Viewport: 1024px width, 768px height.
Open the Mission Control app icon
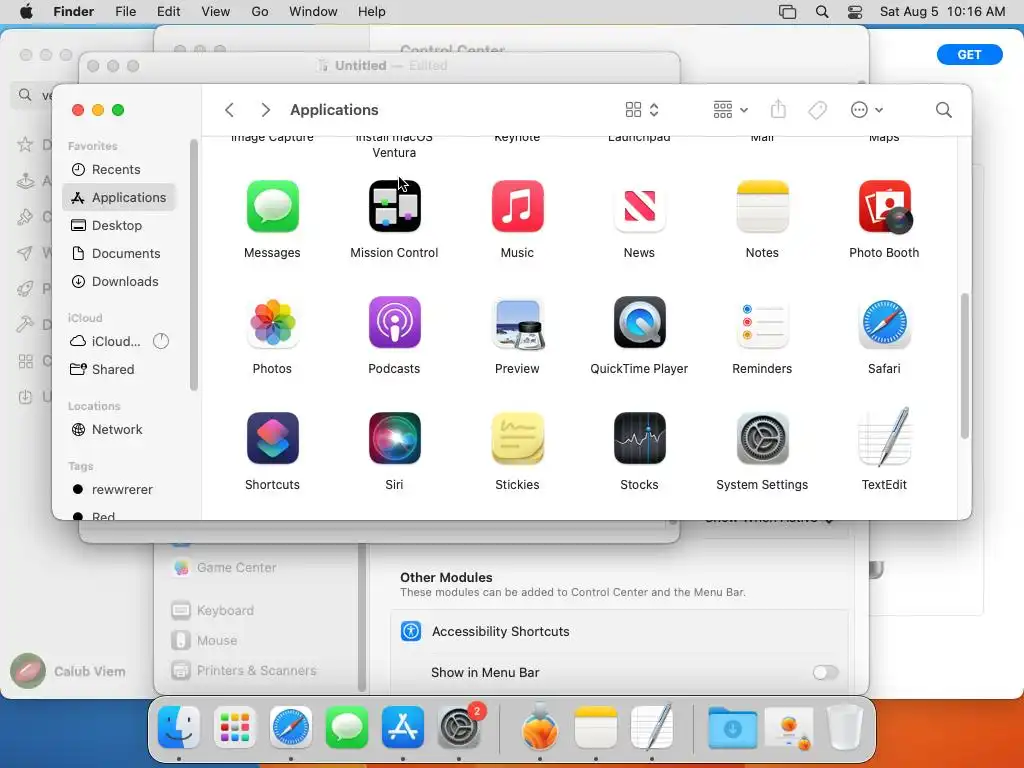pos(394,206)
